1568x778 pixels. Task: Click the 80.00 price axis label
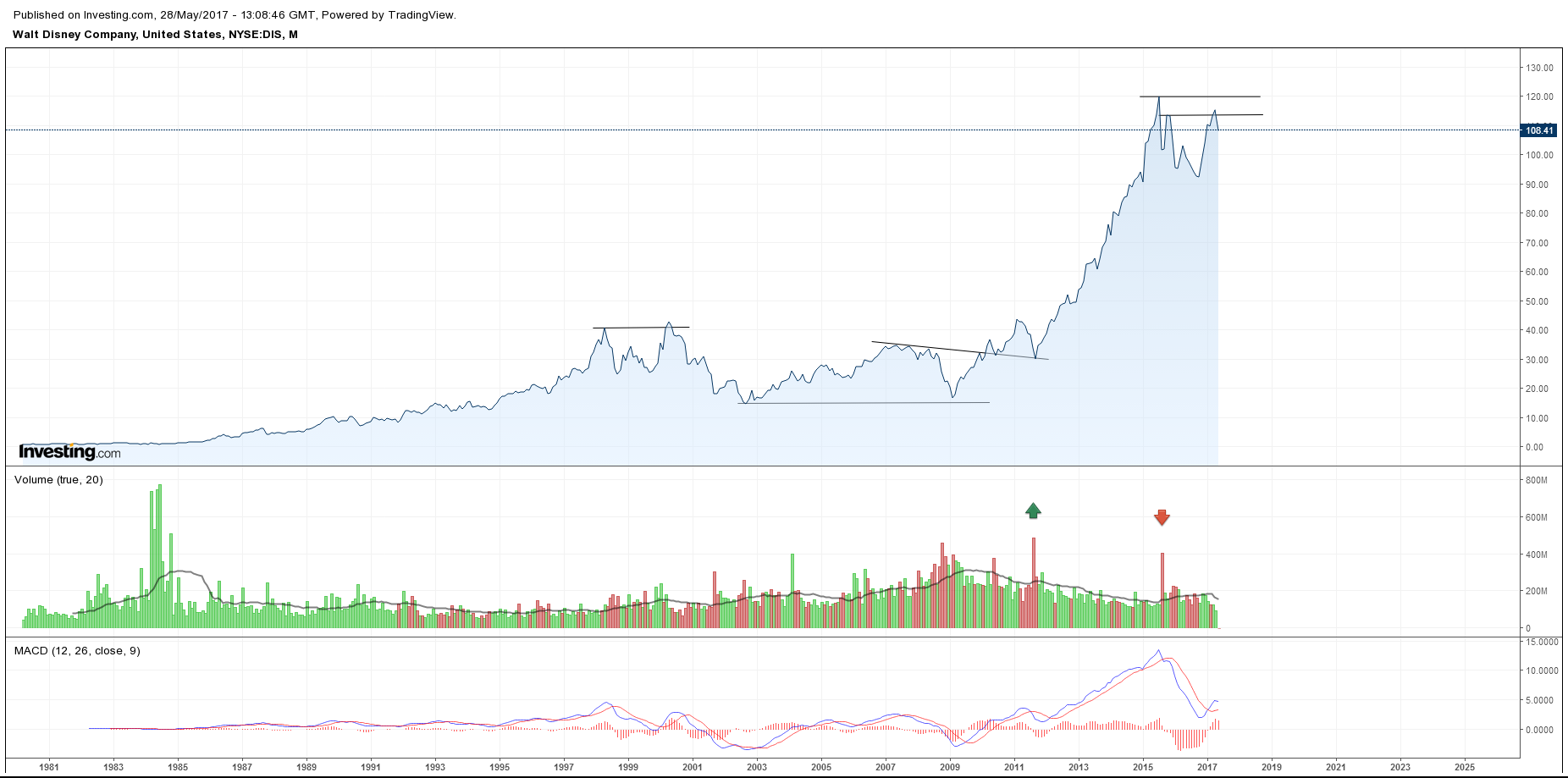click(1537, 213)
